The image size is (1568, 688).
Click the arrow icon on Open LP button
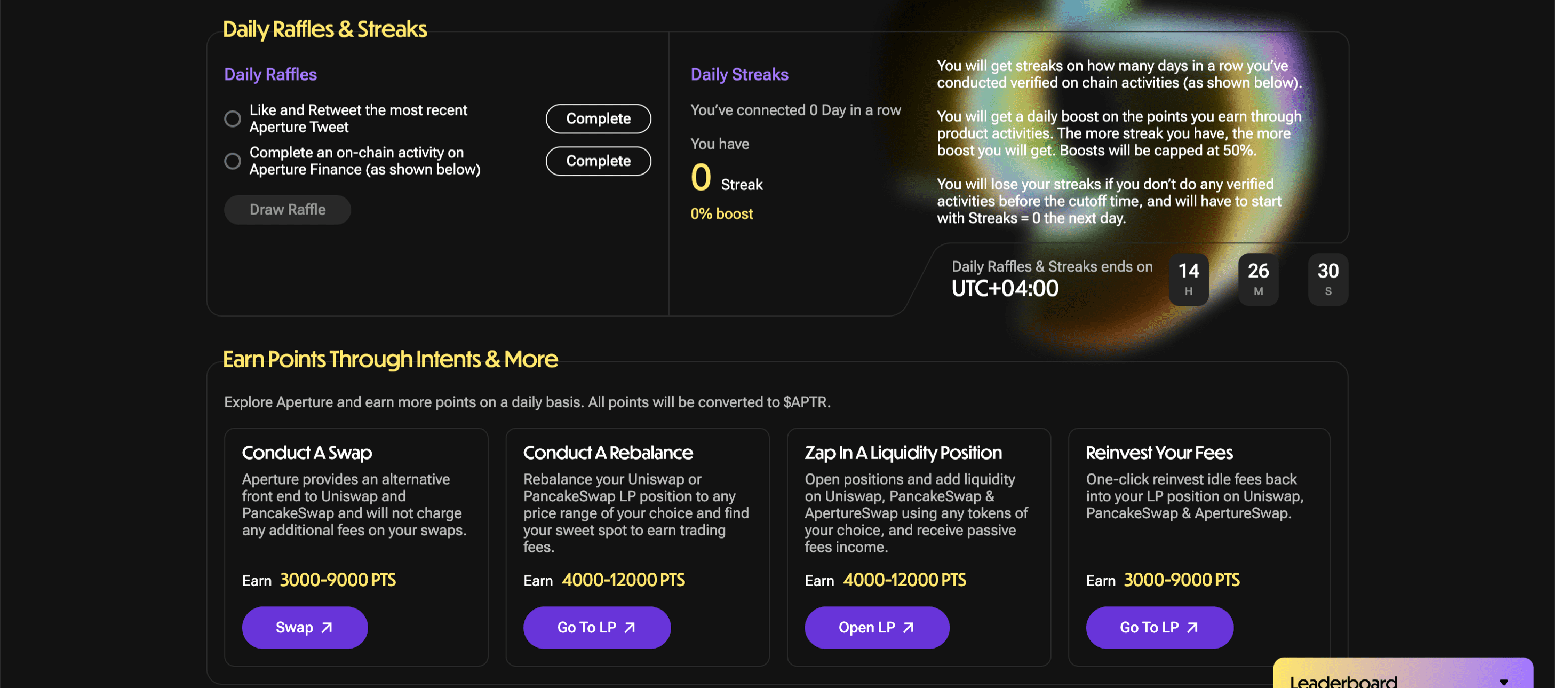pyautogui.click(x=908, y=627)
